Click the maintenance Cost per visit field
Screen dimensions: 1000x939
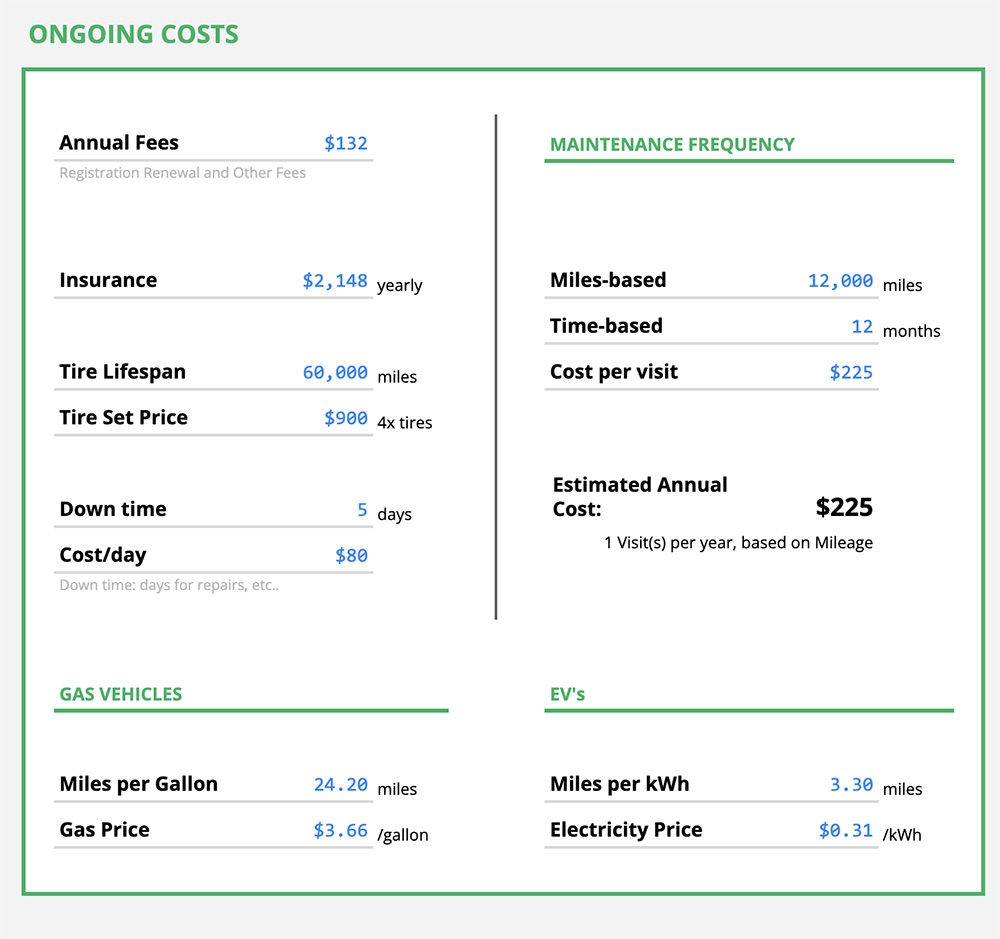click(850, 371)
